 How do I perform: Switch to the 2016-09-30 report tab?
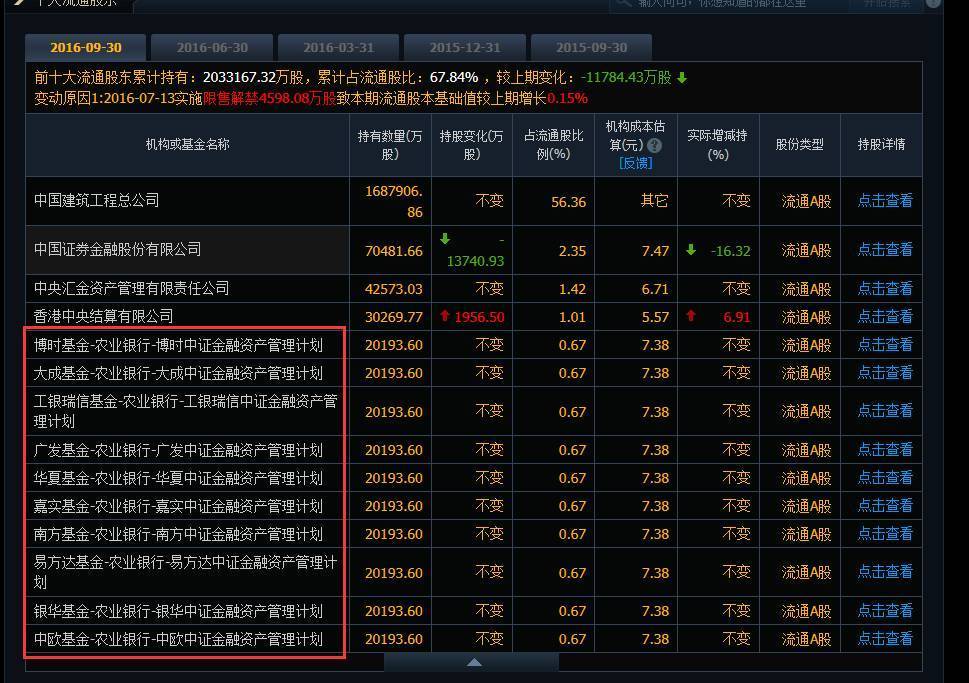86,48
